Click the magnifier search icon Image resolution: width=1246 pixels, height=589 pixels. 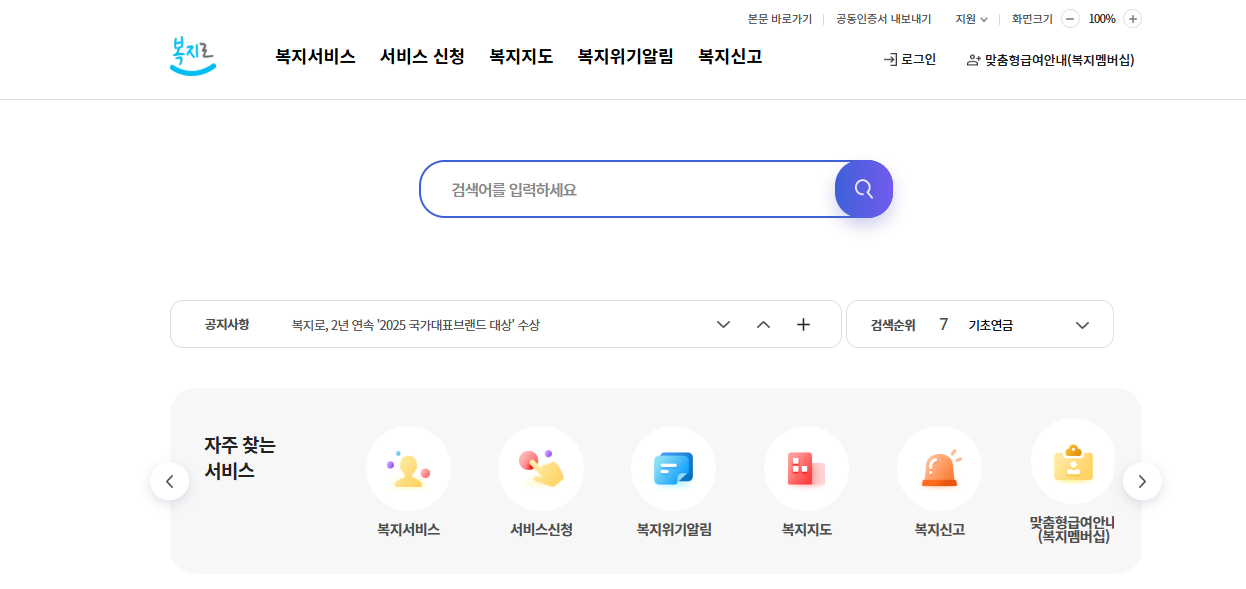click(863, 188)
